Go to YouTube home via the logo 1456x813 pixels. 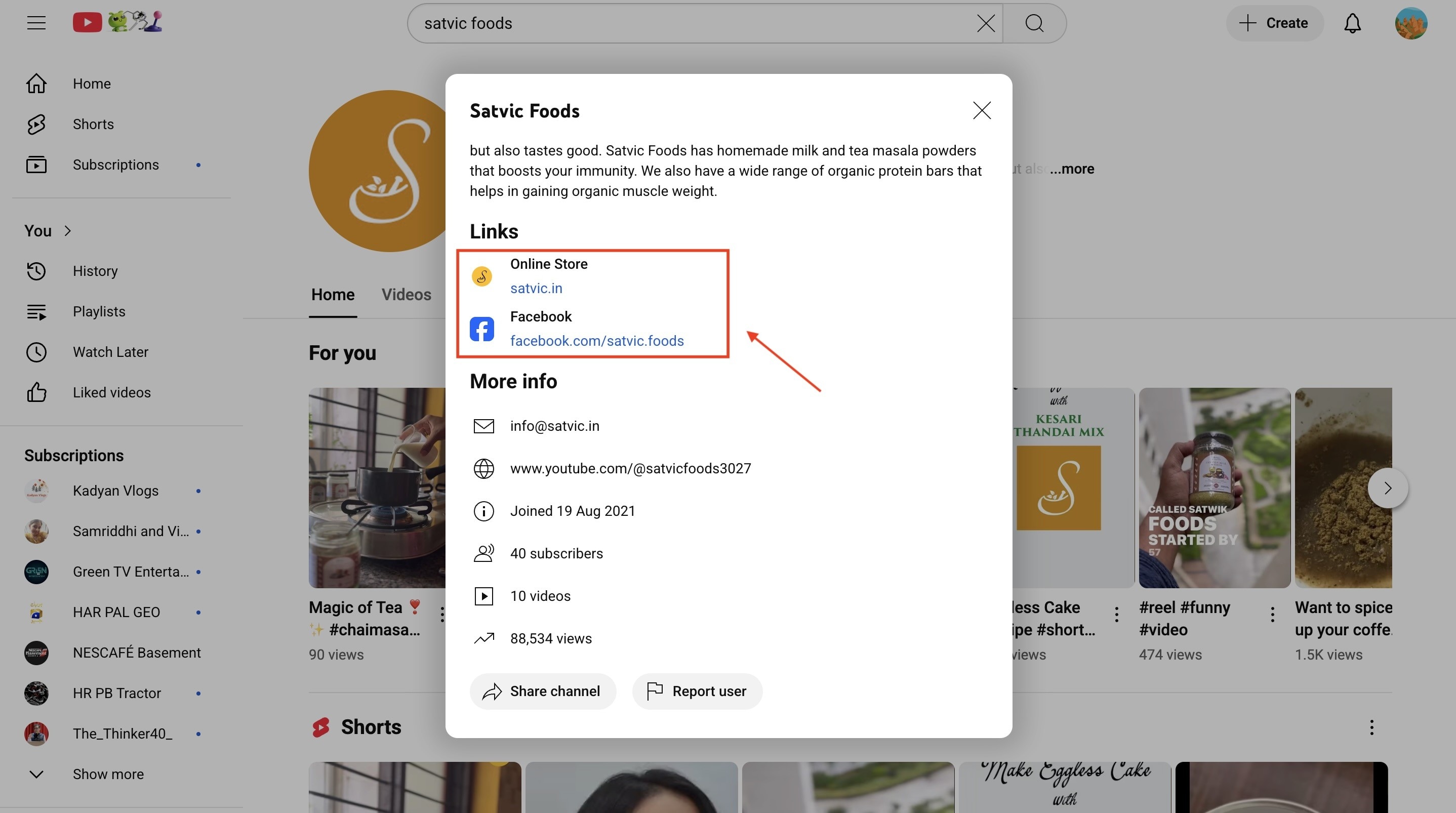(117, 22)
